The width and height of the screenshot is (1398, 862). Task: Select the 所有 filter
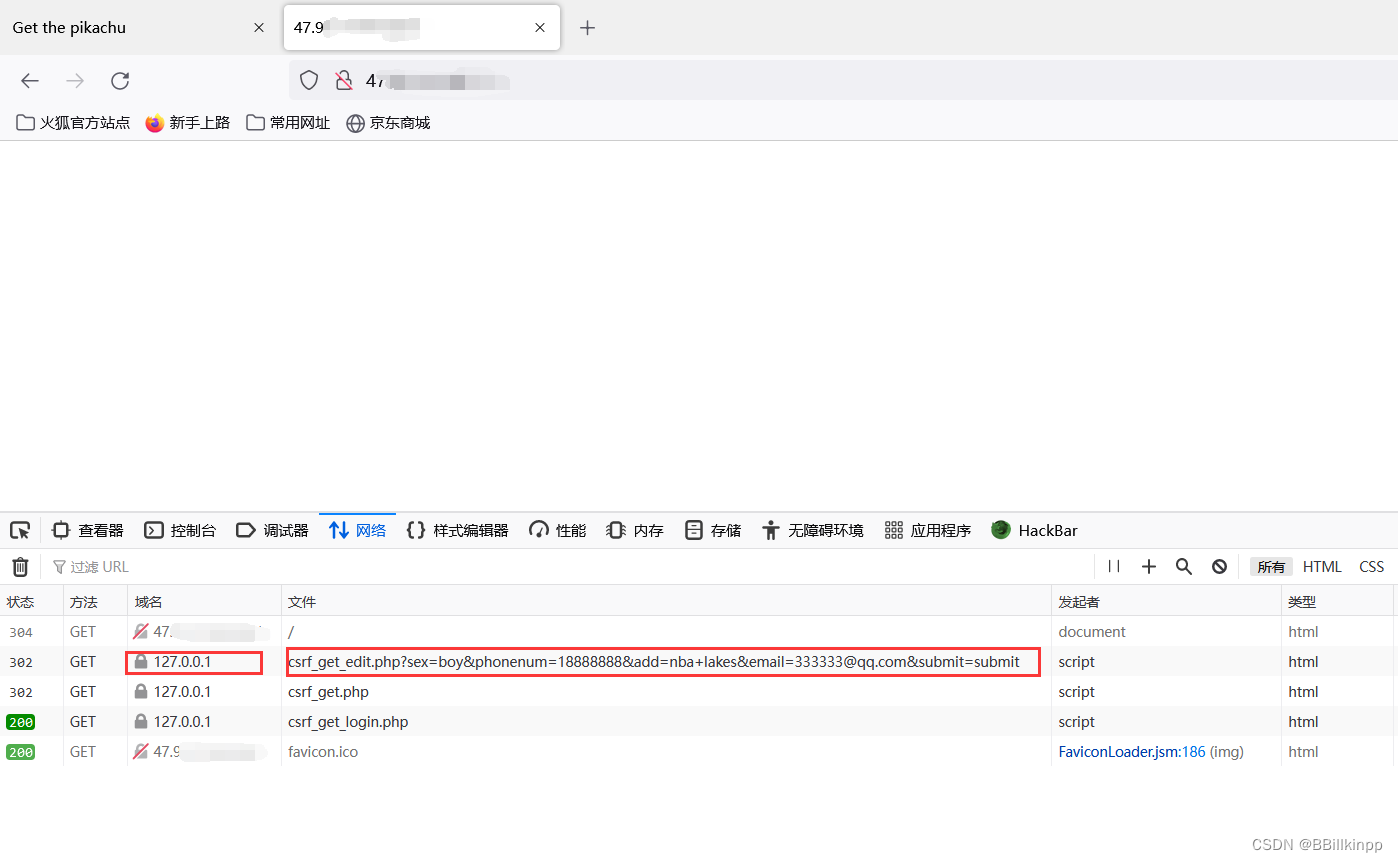pyautogui.click(x=1271, y=567)
